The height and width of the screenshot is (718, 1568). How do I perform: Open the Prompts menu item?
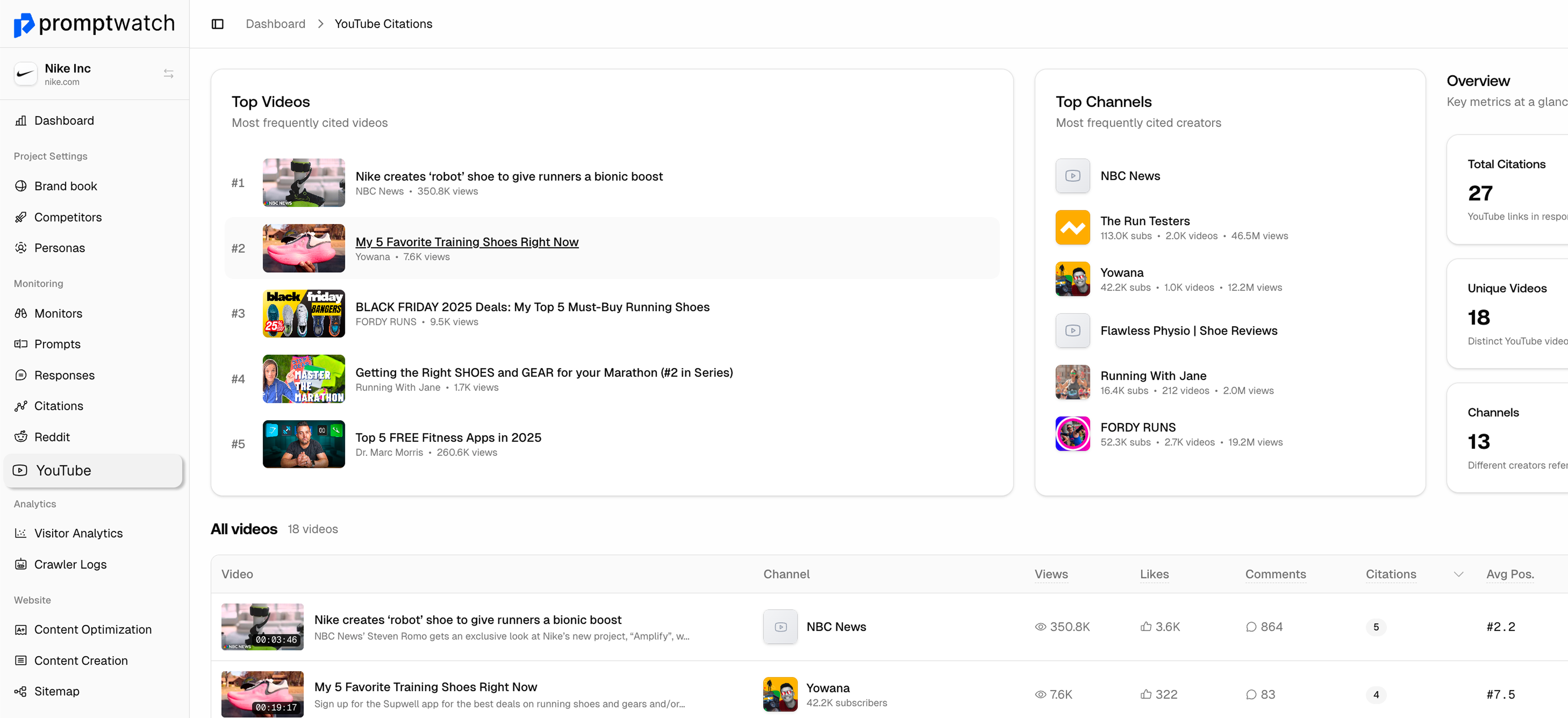point(57,344)
